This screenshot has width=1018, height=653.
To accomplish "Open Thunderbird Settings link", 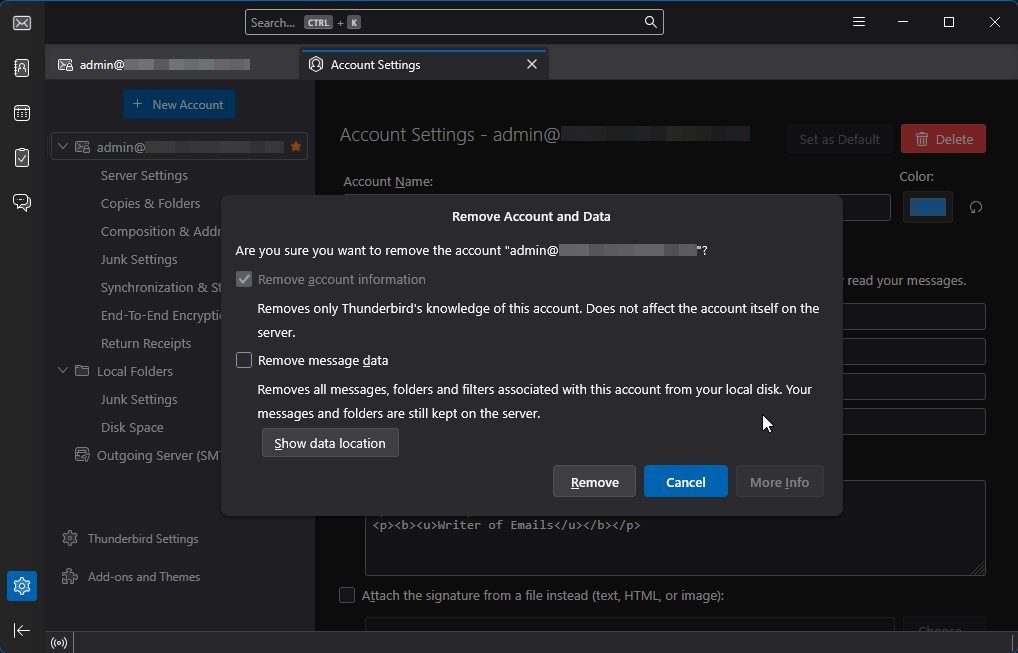I will click(x=143, y=538).
